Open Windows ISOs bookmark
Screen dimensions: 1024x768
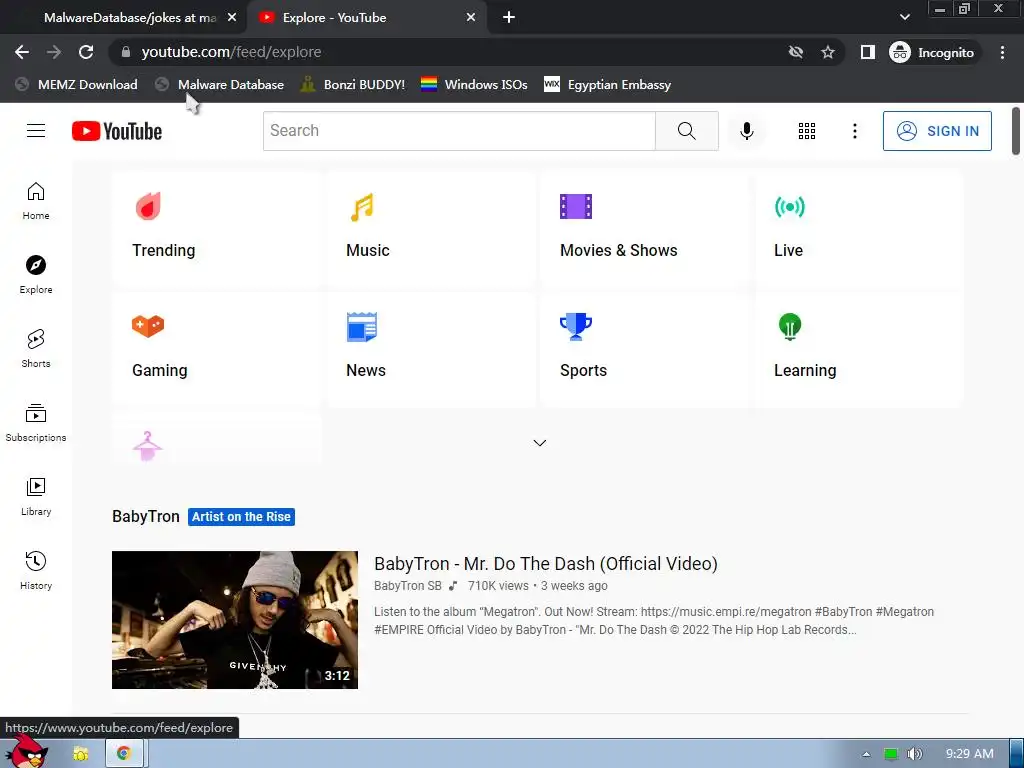point(475,84)
